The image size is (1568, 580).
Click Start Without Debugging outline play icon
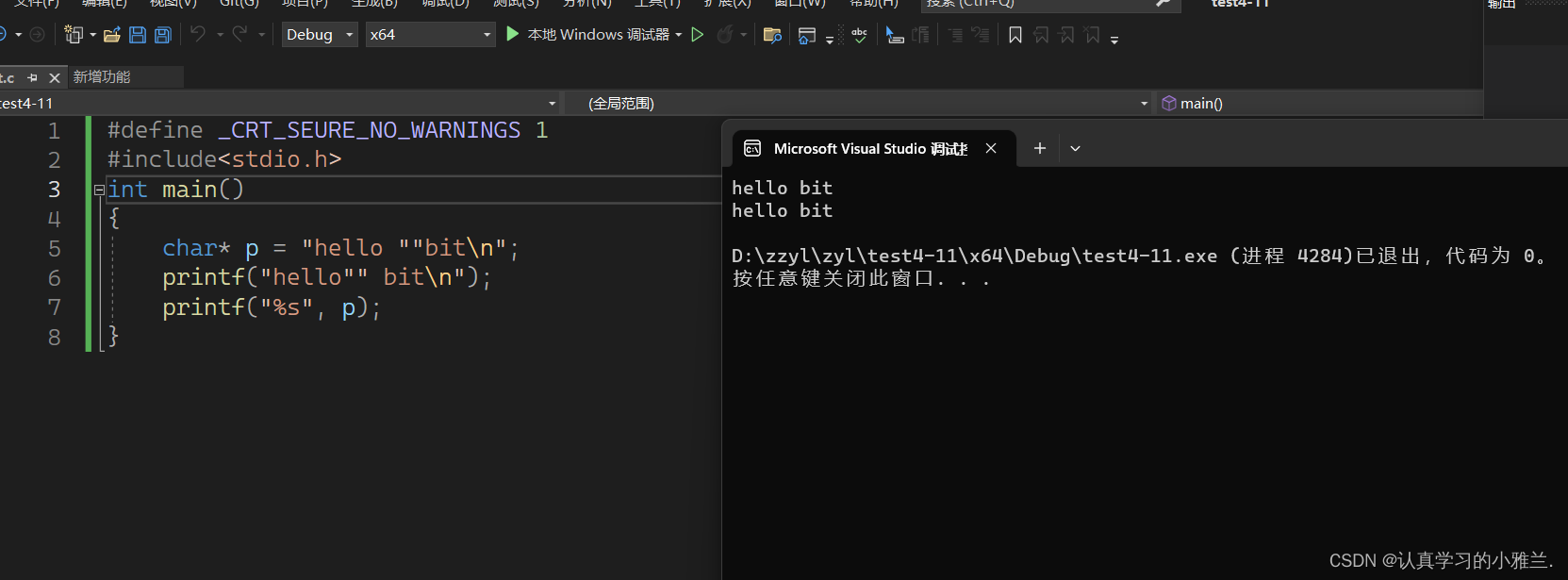[698, 35]
